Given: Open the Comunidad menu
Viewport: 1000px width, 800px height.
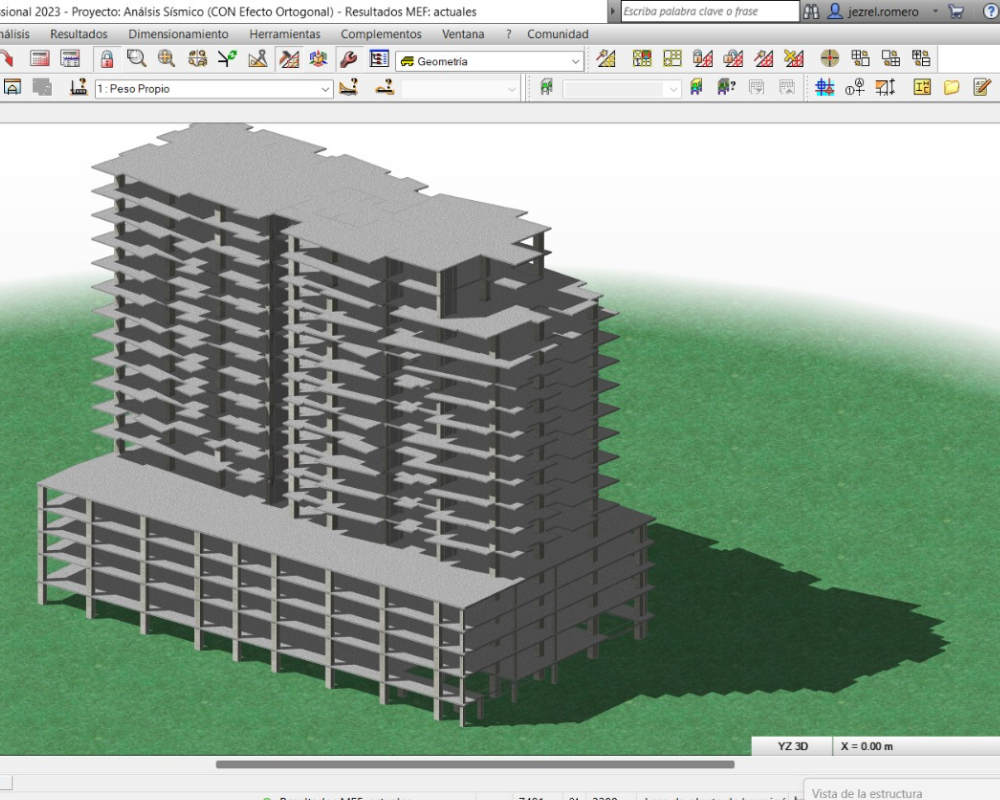Looking at the screenshot, I should click(x=557, y=34).
